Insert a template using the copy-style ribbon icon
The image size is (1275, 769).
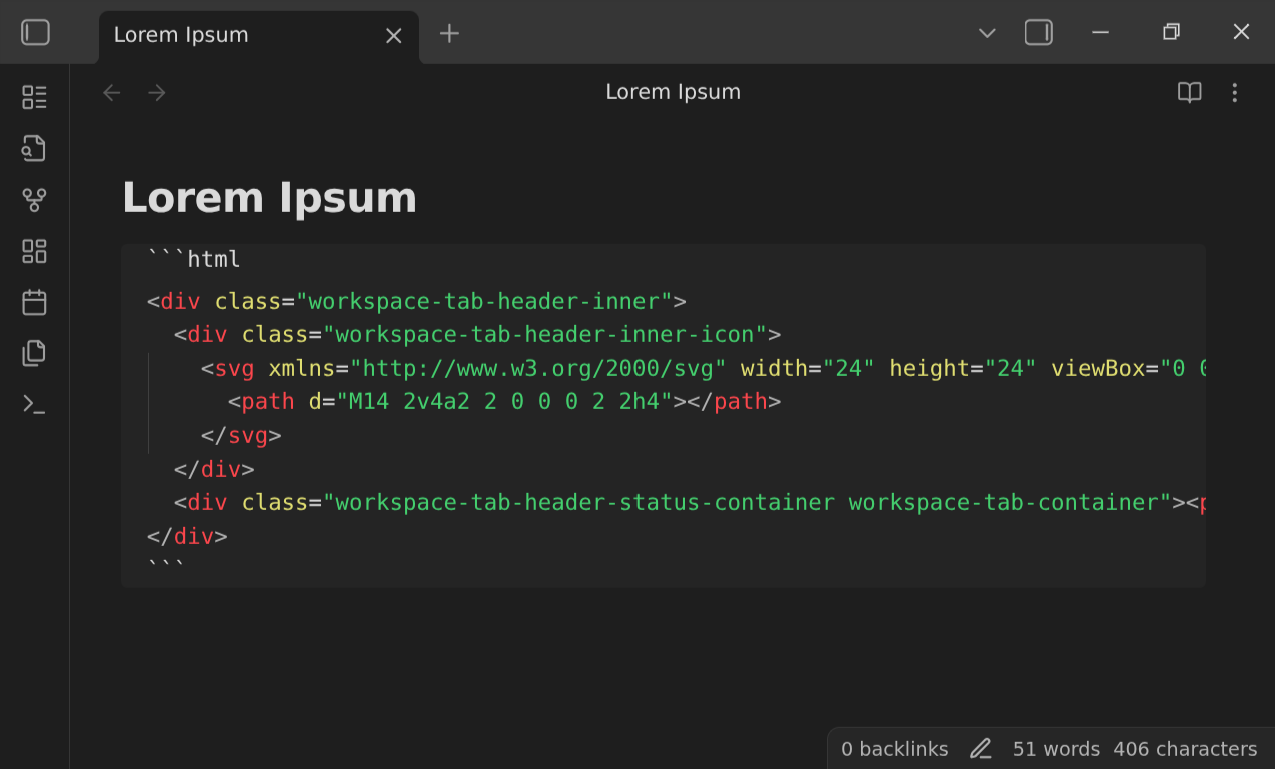tap(33, 352)
